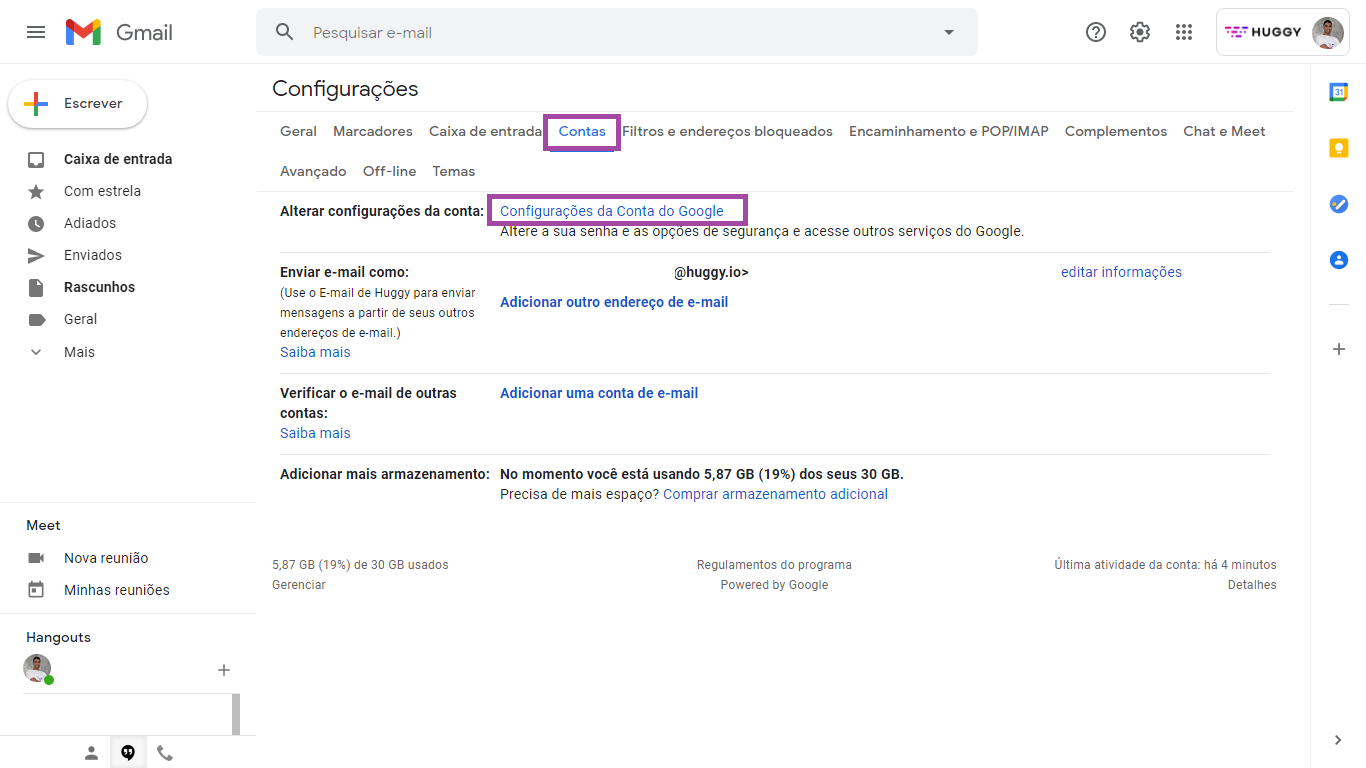The height and width of the screenshot is (768, 1366).
Task: Click the Hangouts list scrollbar
Action: (x=236, y=714)
